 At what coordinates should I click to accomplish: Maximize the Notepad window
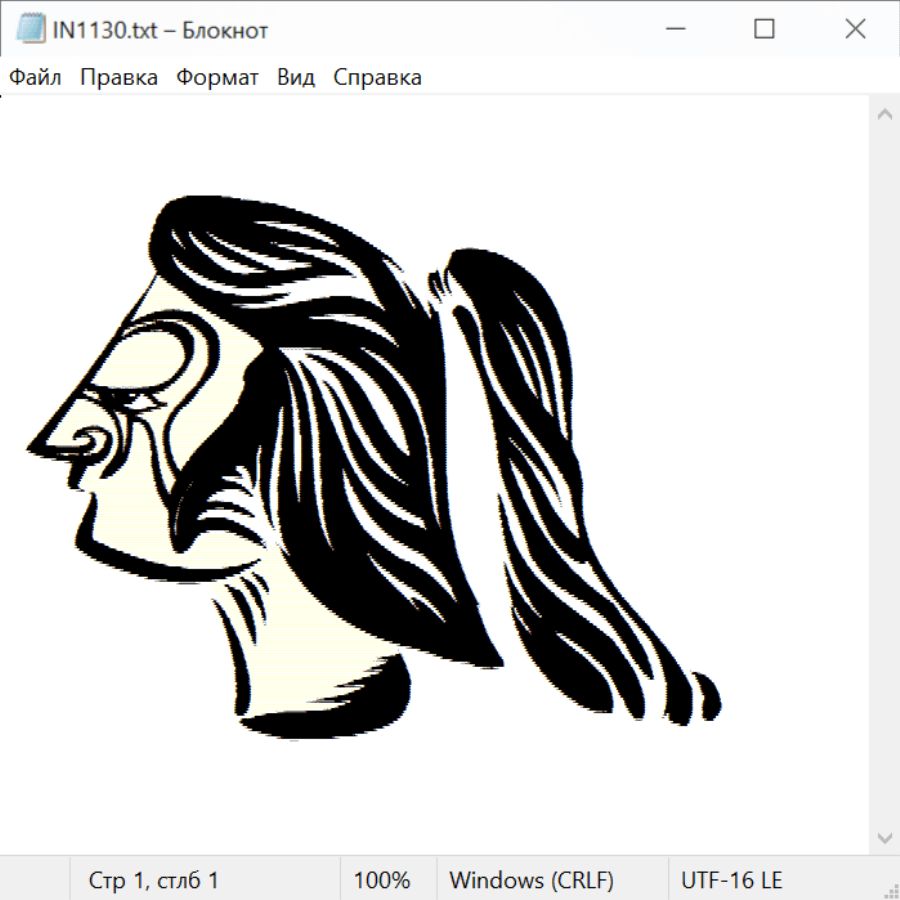point(764,30)
